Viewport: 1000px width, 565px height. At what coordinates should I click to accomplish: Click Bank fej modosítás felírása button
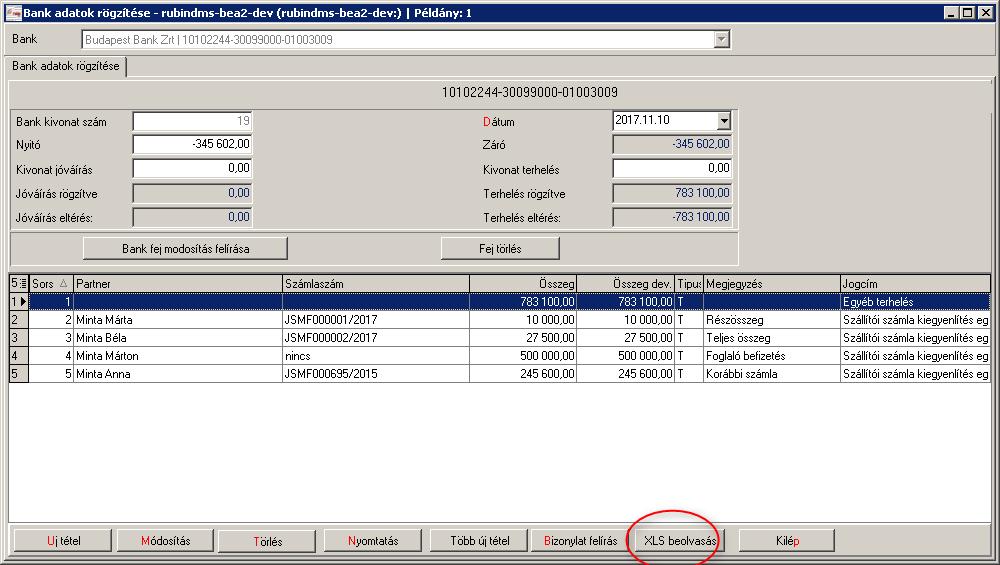tap(185, 249)
